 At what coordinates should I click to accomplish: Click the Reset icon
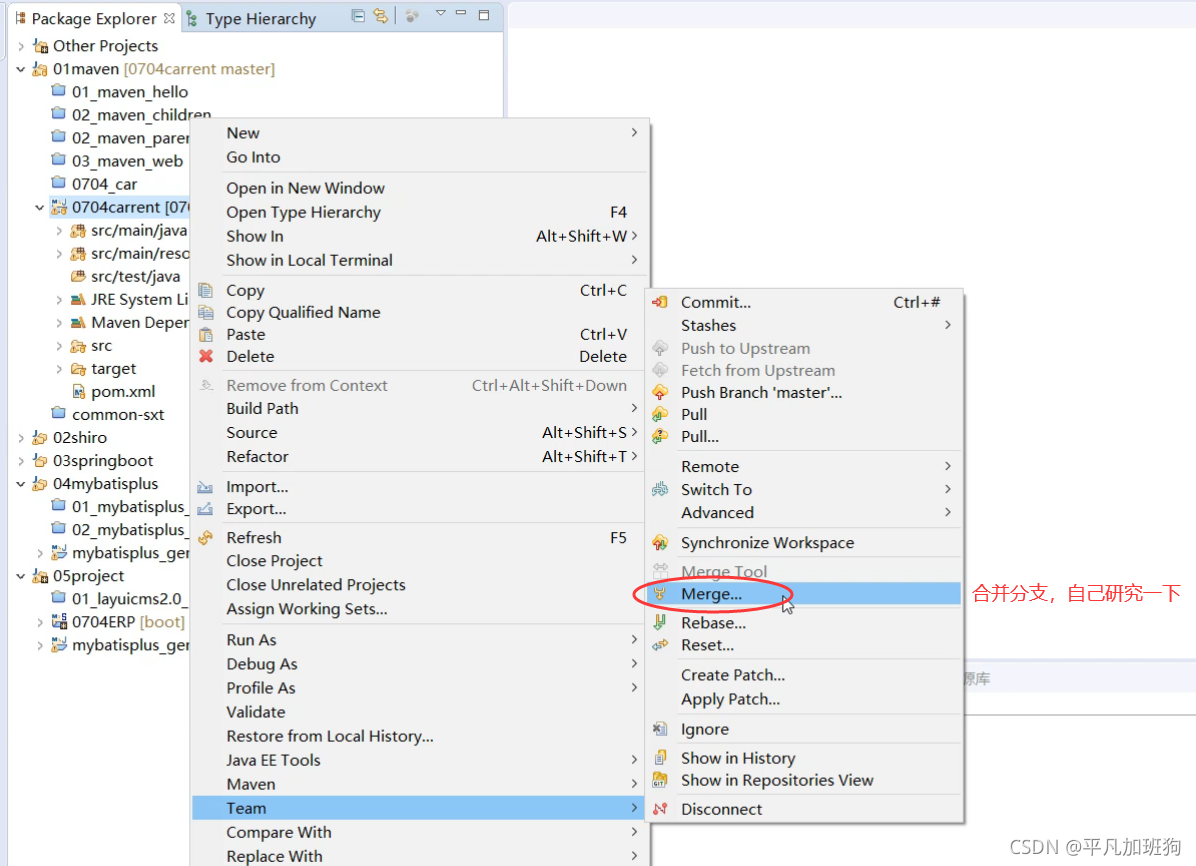click(x=660, y=645)
